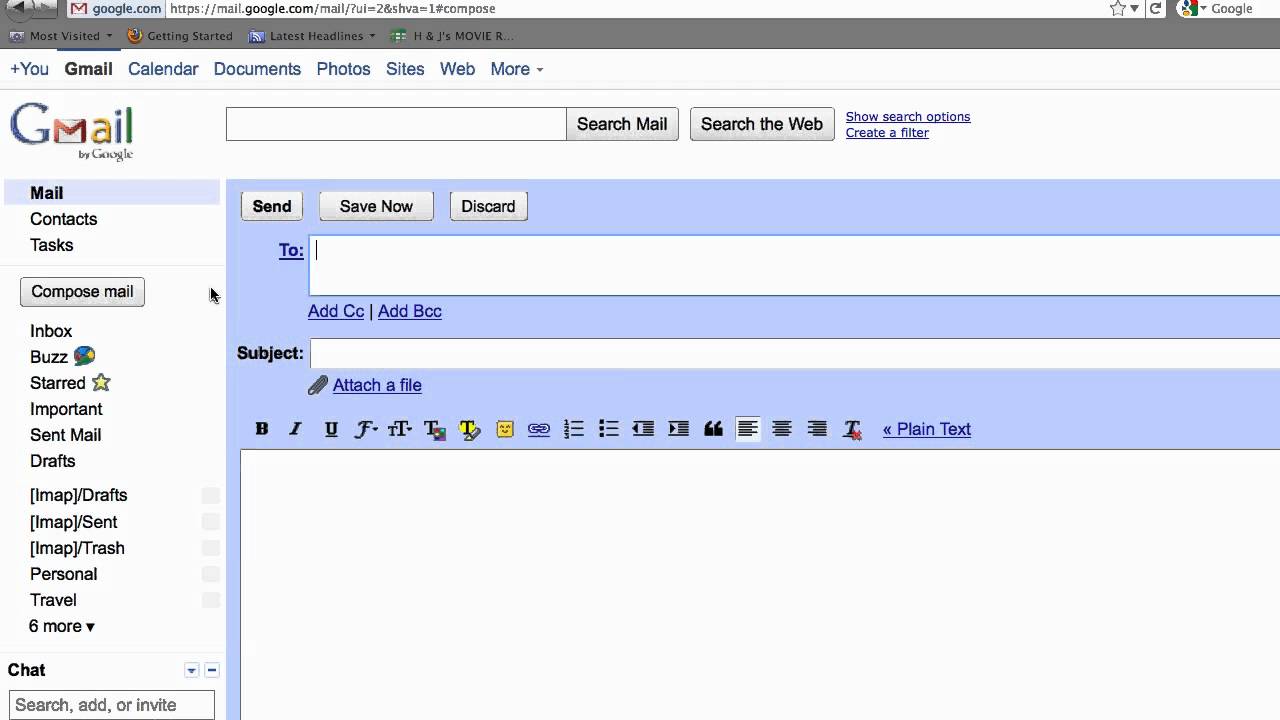The height and width of the screenshot is (720, 1280).
Task: Toggle bold formatting in the toolbar
Action: (262, 429)
